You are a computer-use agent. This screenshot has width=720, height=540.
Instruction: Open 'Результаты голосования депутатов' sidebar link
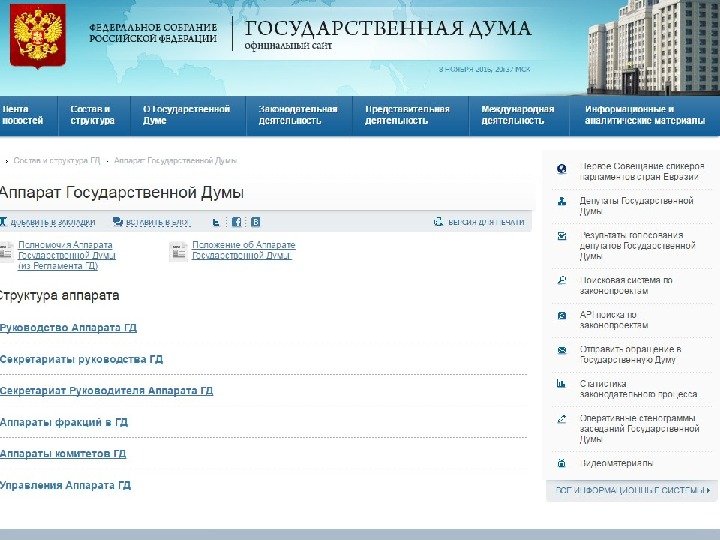point(637,246)
